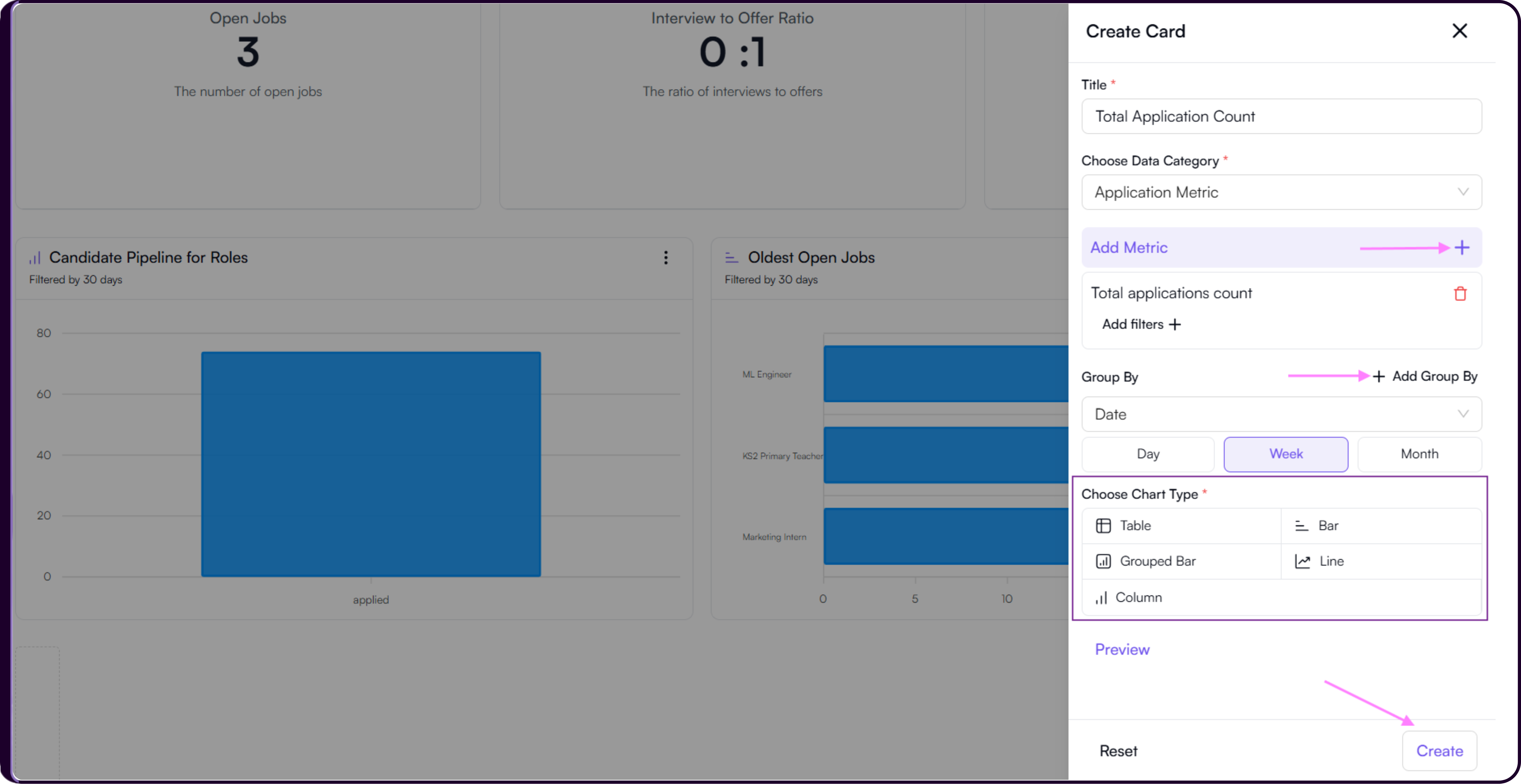Screen dimensions: 1521x784
Task: Click the ML Engineer bar
Action: point(946,374)
